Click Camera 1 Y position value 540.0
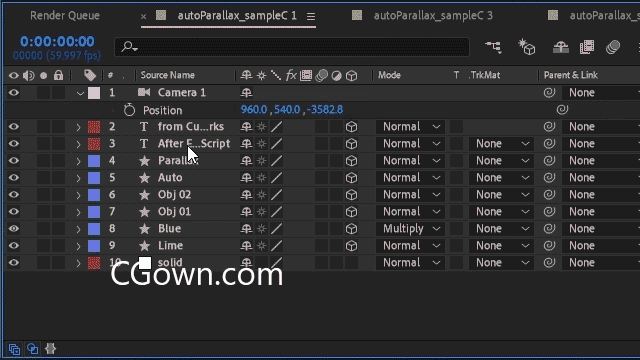This screenshot has height=360, width=640. (x=287, y=110)
